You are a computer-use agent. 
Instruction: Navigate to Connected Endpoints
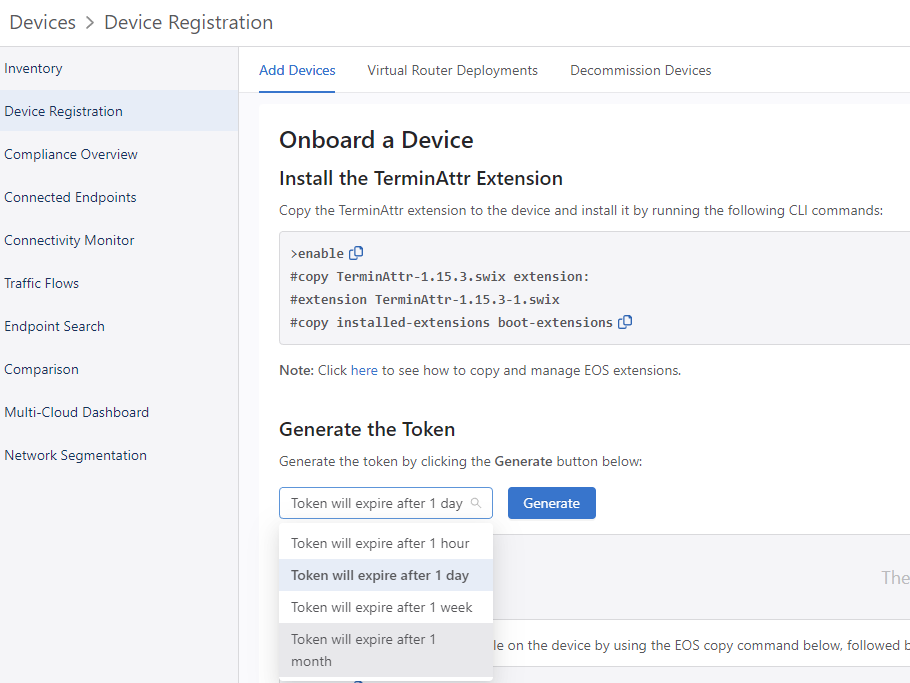(x=70, y=197)
